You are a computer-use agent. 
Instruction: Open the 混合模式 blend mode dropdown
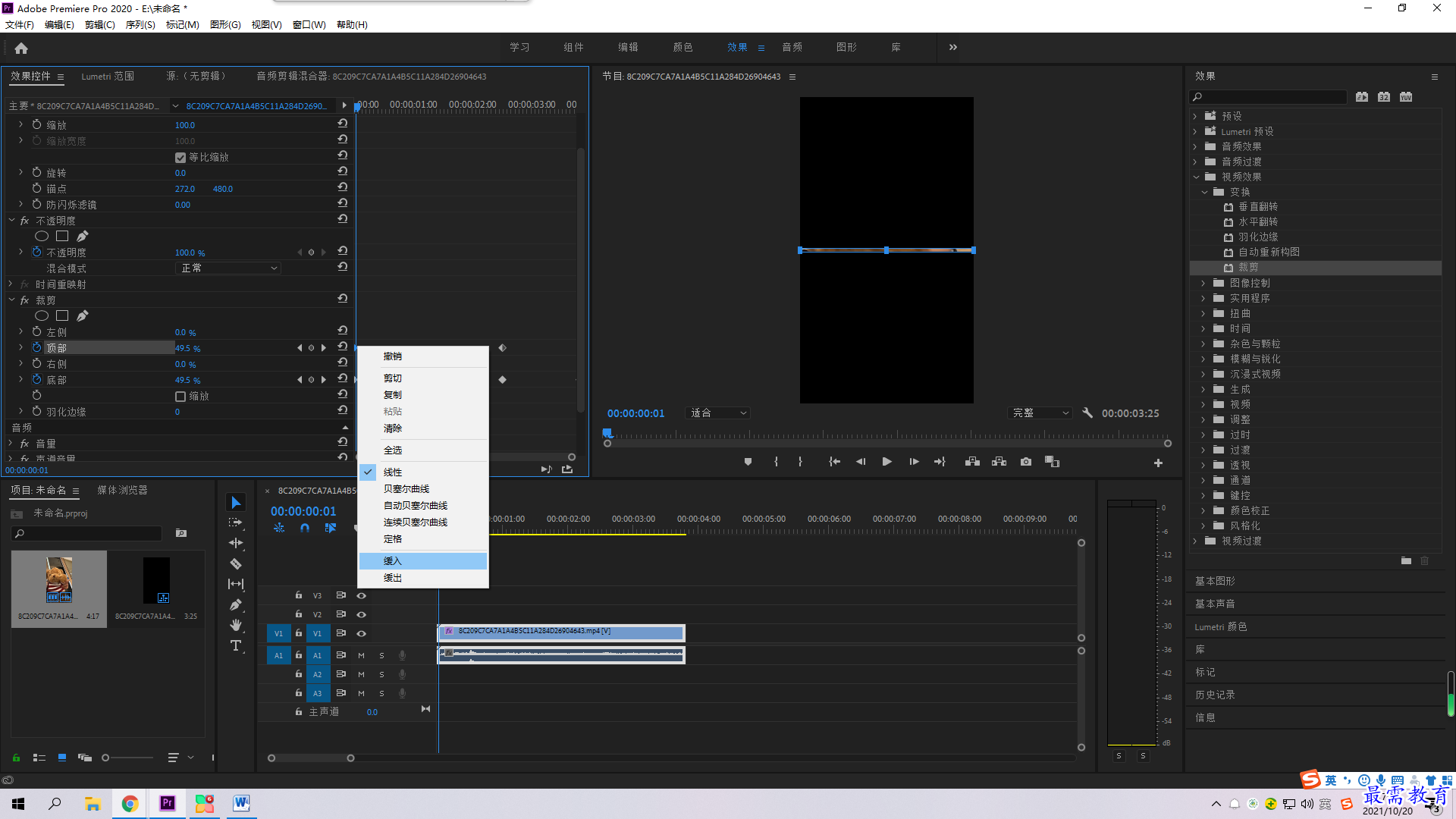[x=227, y=268]
